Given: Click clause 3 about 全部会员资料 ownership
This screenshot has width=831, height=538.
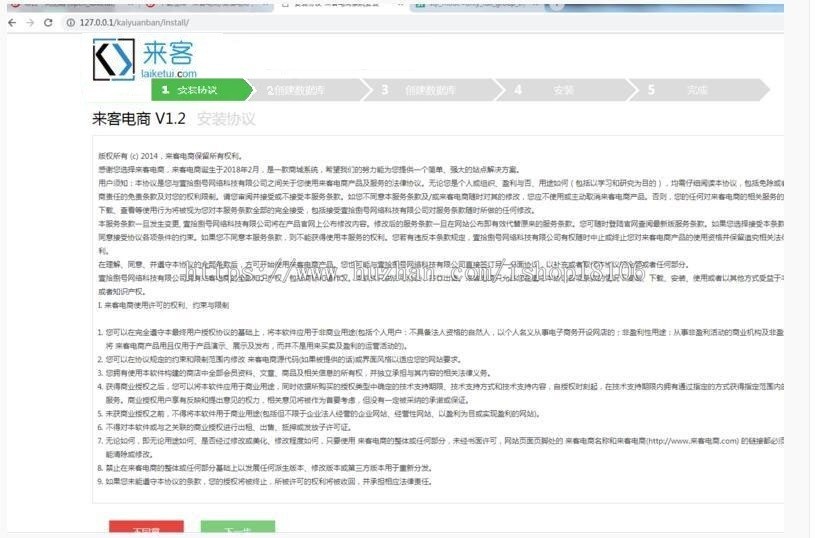Looking at the screenshot, I should [294, 373].
